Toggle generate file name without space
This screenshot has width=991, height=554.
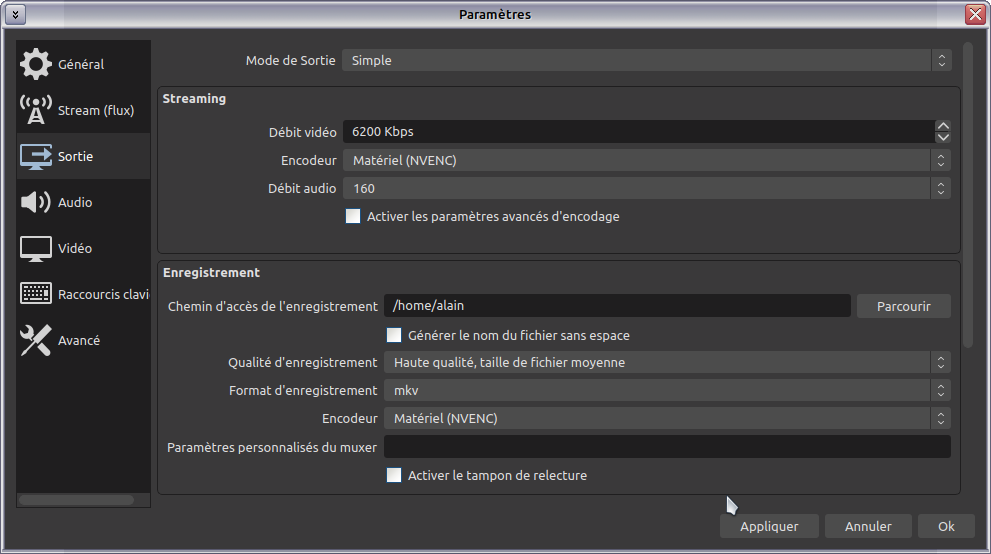click(x=394, y=335)
